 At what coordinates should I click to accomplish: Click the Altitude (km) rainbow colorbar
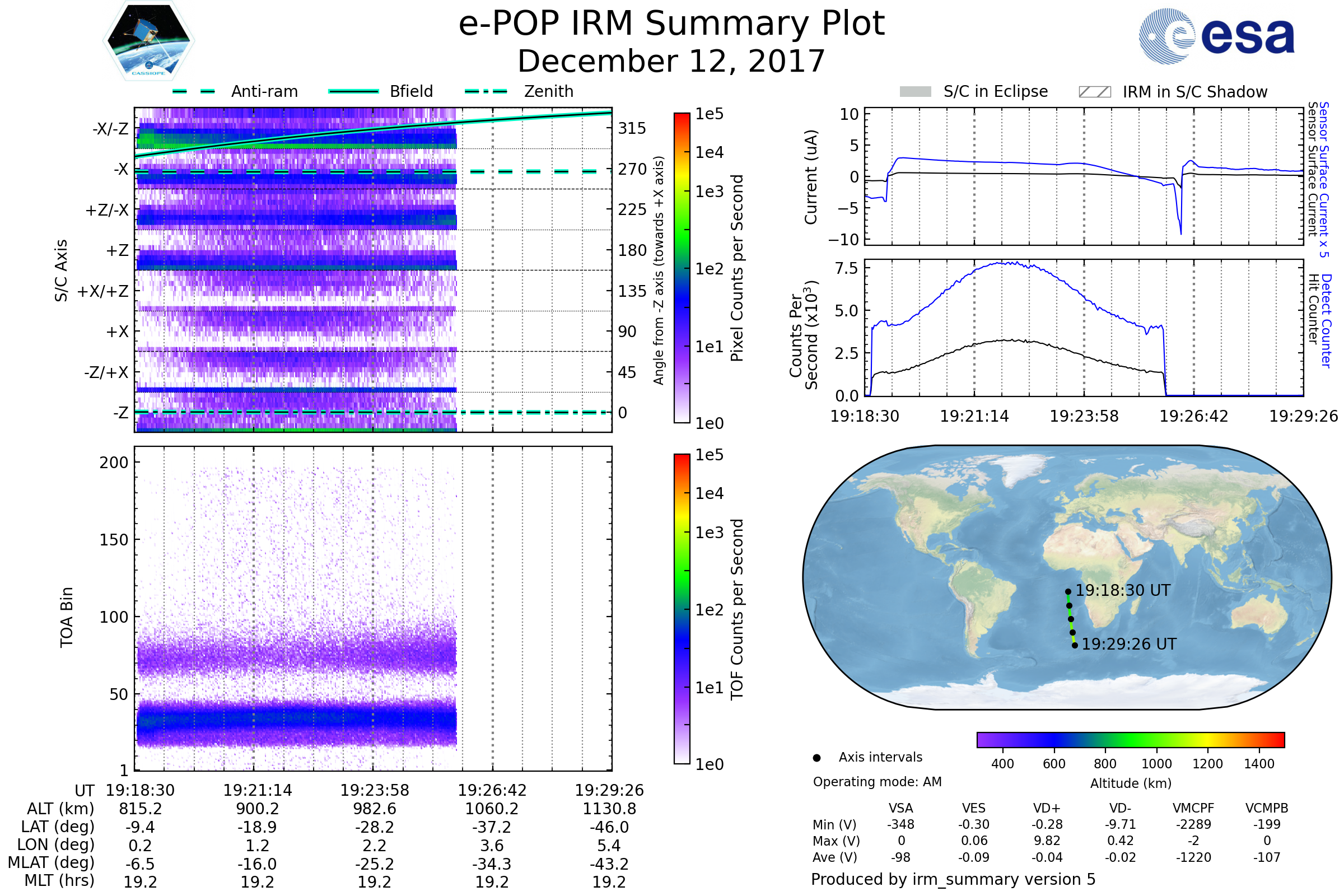click(x=1130, y=739)
